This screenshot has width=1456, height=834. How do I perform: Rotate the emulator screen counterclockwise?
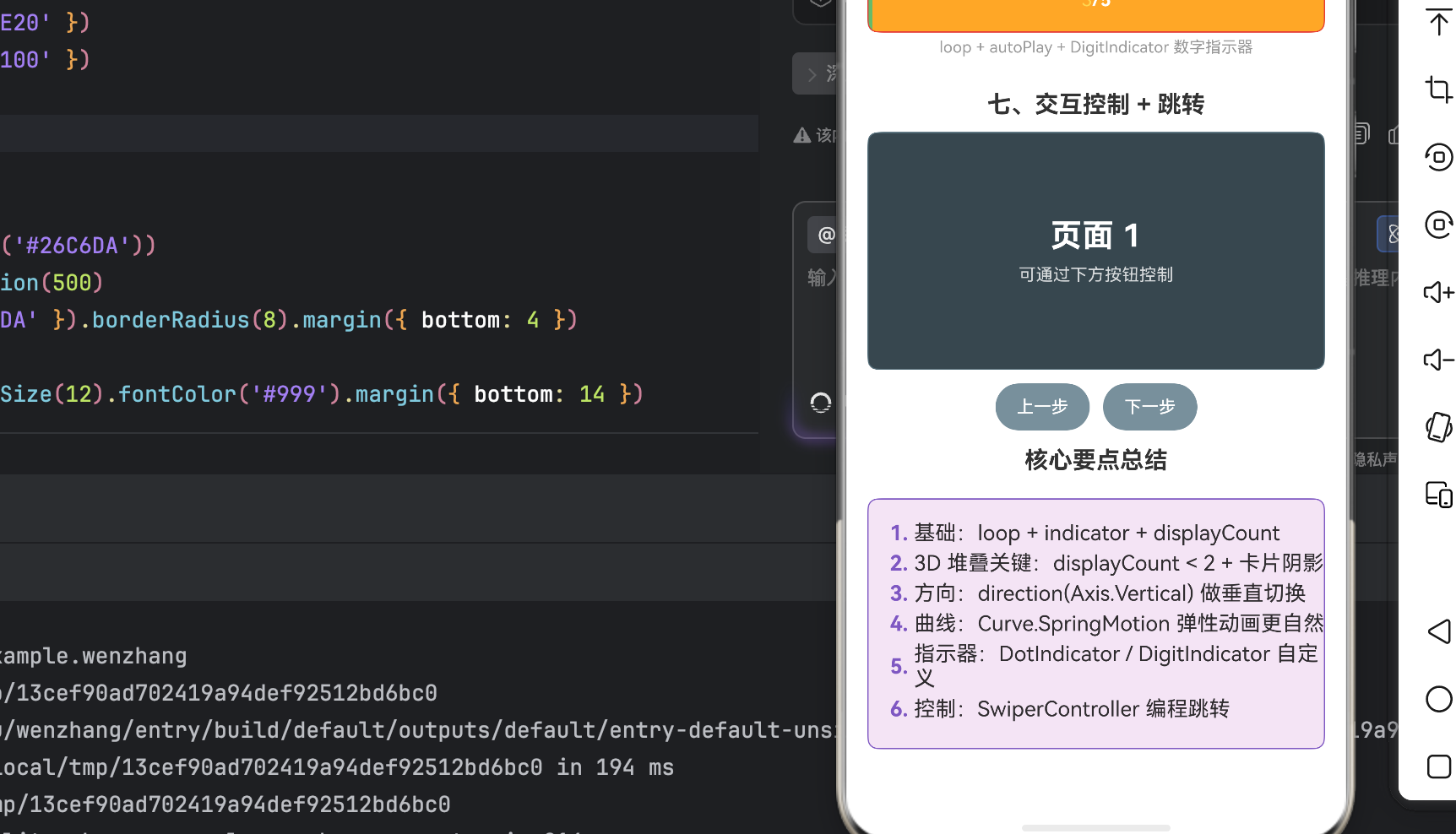click(1439, 157)
